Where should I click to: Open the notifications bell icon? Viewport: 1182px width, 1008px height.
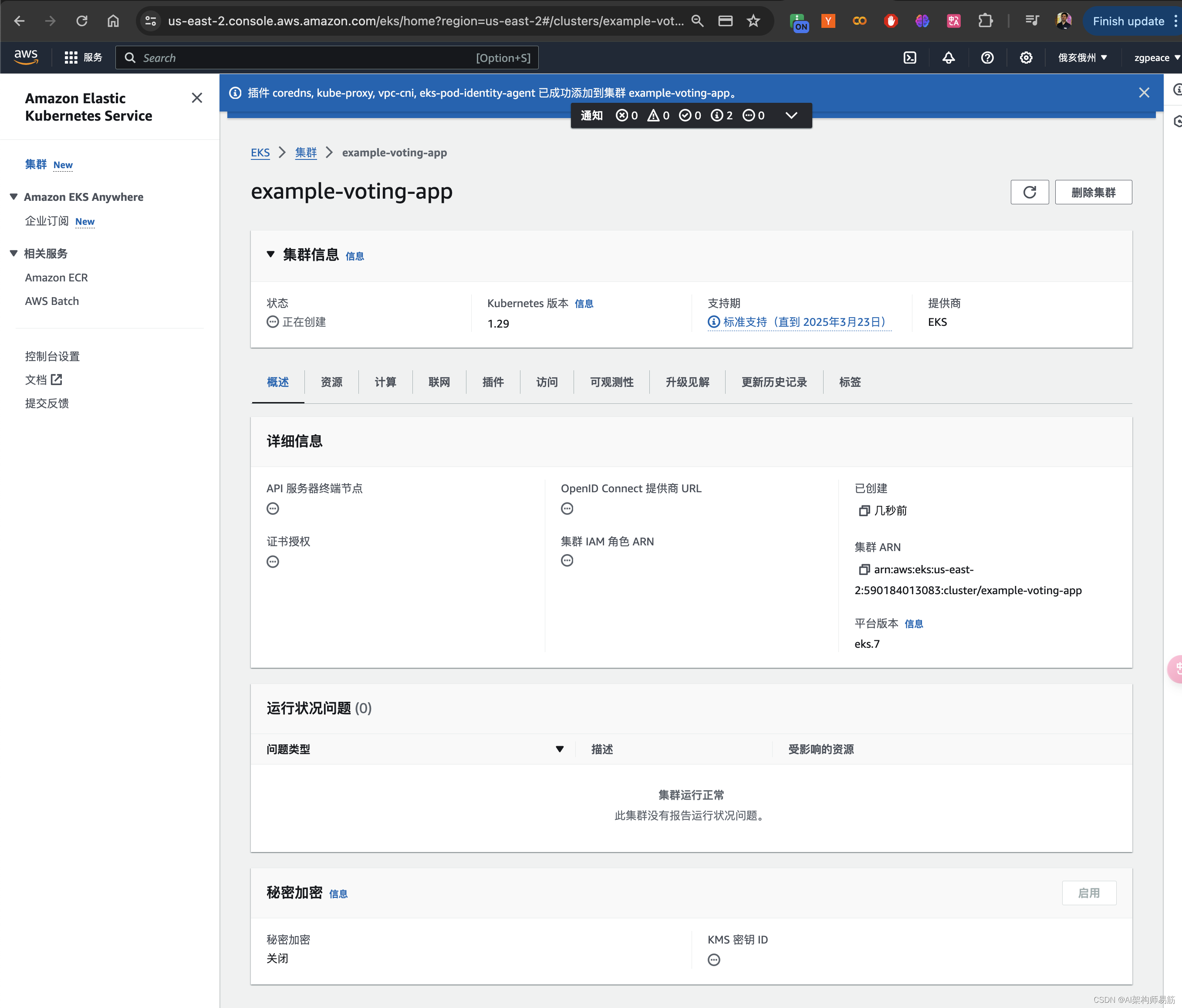949,58
